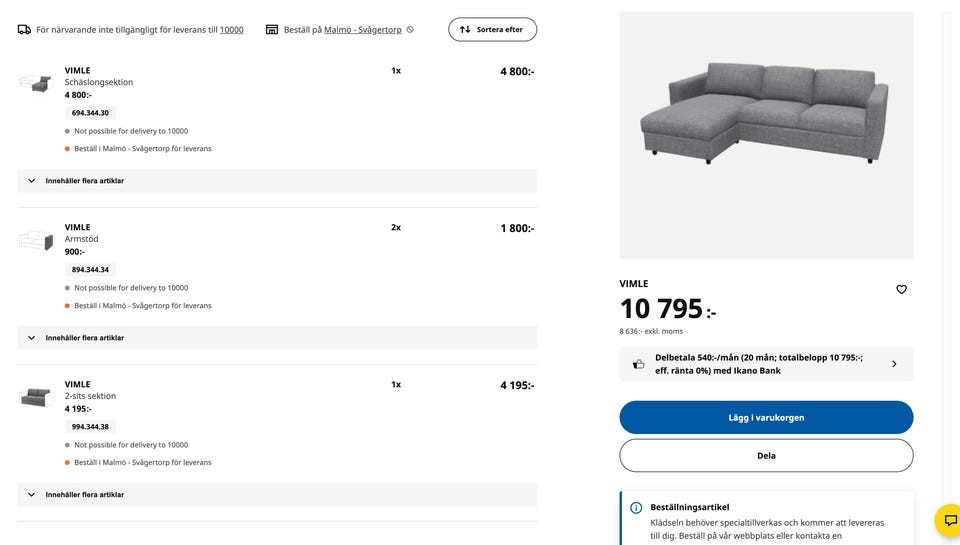This screenshot has height=545, width=960.
Task: Click Lägg i varukorgen button
Action: [x=766, y=418]
